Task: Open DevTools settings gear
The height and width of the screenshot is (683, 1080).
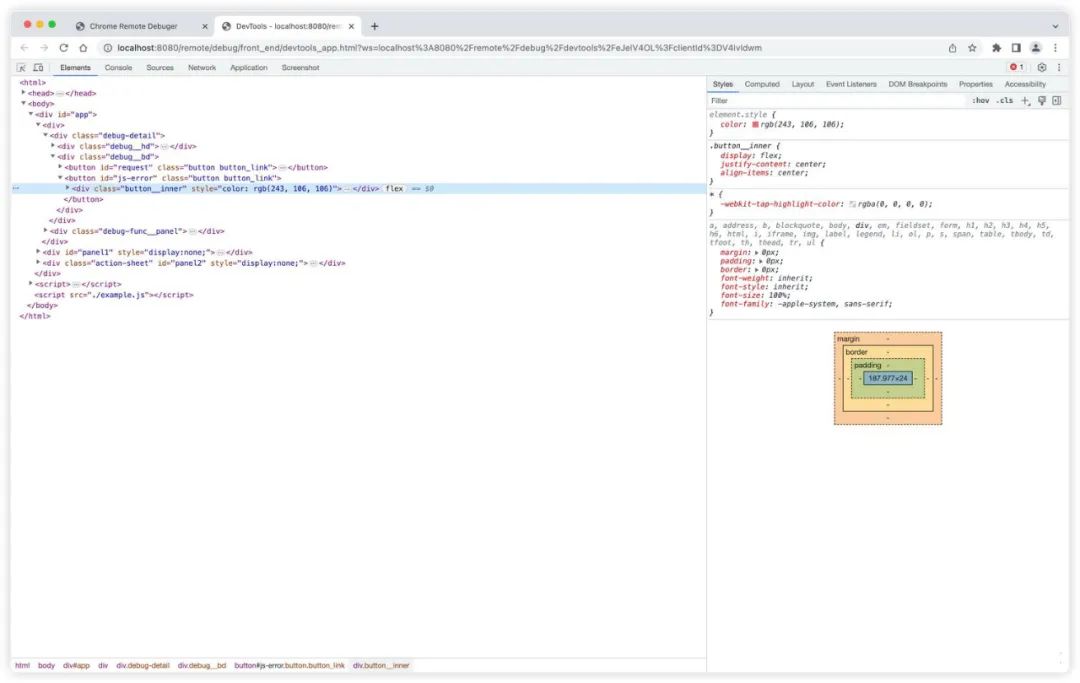Action: click(x=1040, y=67)
